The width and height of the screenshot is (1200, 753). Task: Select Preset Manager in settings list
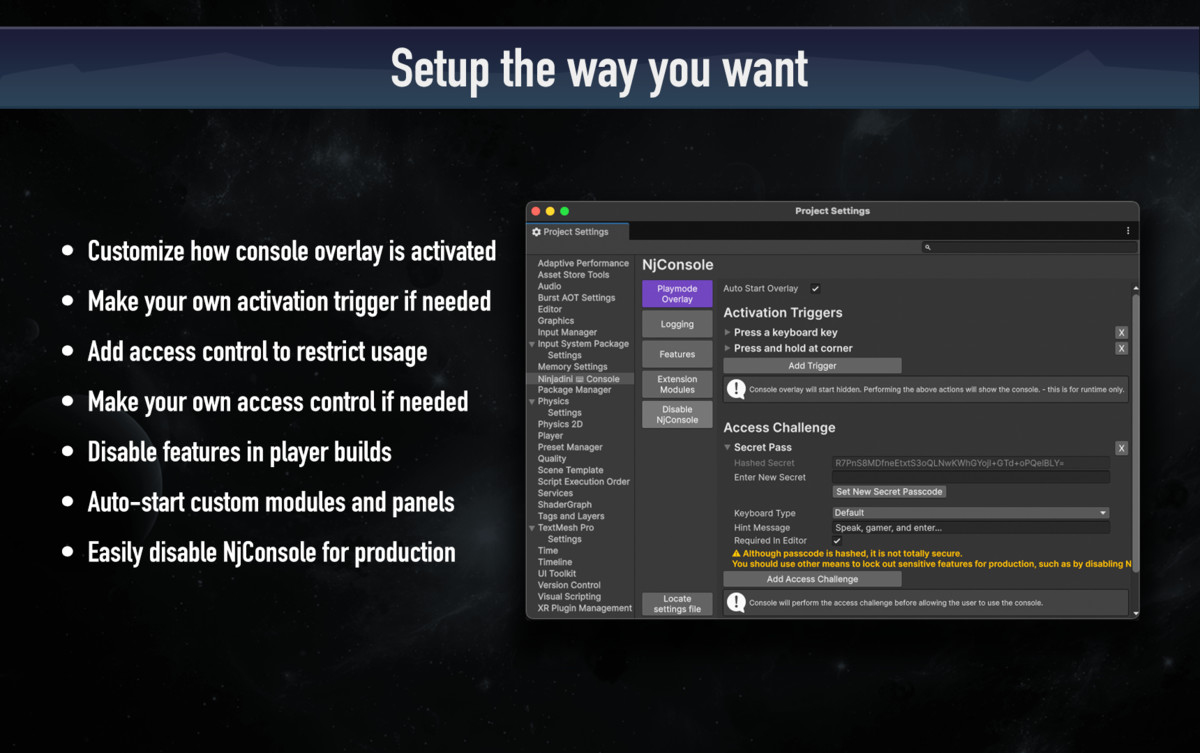tap(570, 448)
